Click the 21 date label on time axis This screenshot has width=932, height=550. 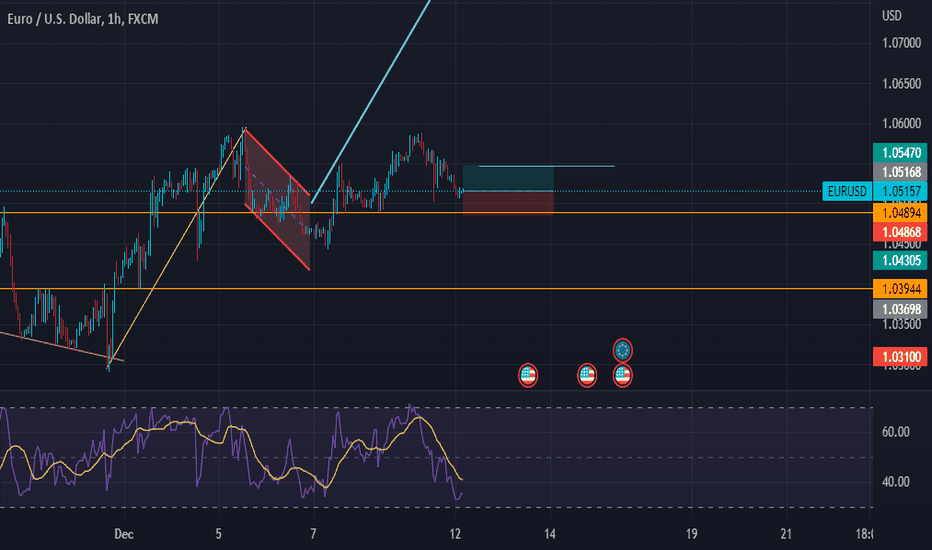(x=786, y=534)
